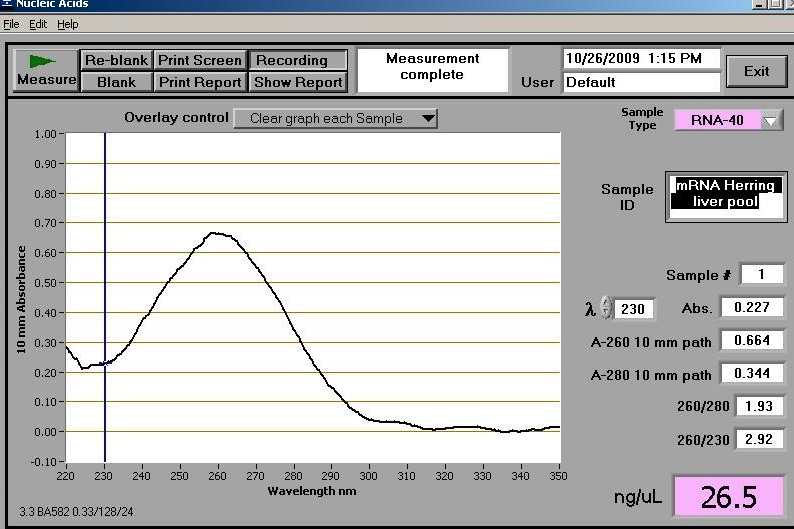Exit the Nucleic Acids module
Viewport: 794px width, 529px height.
point(756,70)
